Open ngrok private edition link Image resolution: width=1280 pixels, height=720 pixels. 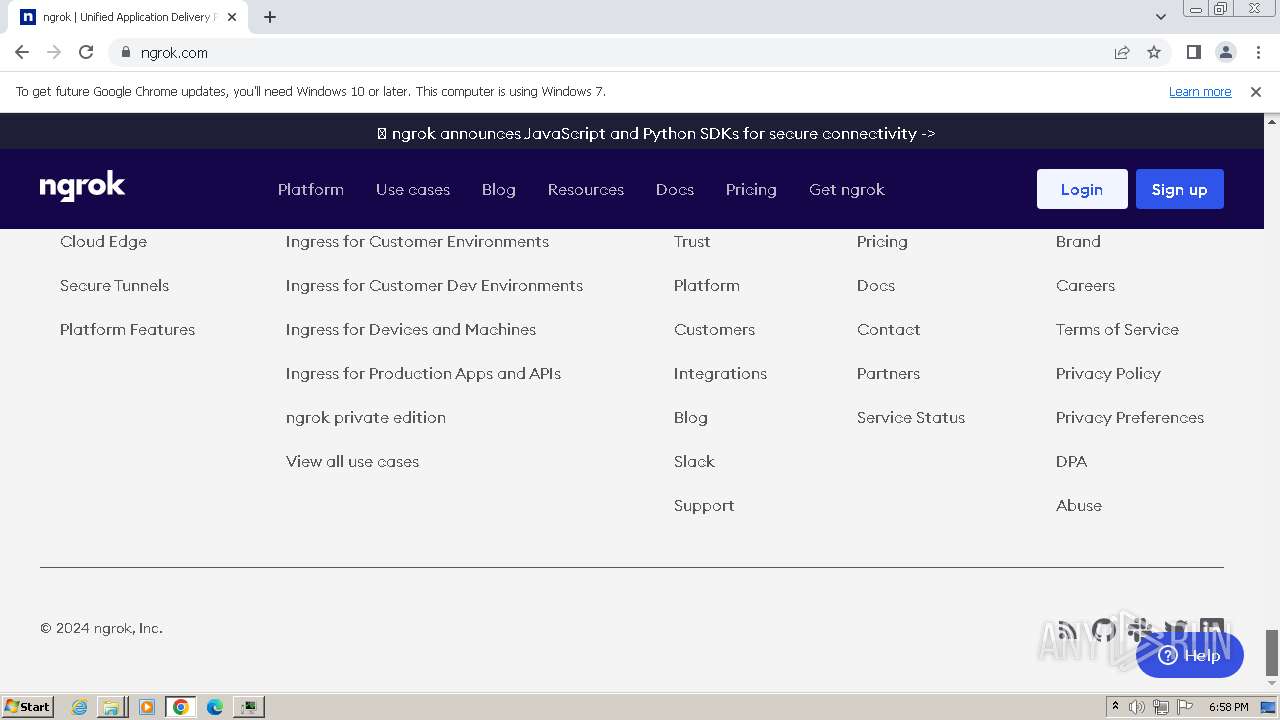click(x=366, y=417)
